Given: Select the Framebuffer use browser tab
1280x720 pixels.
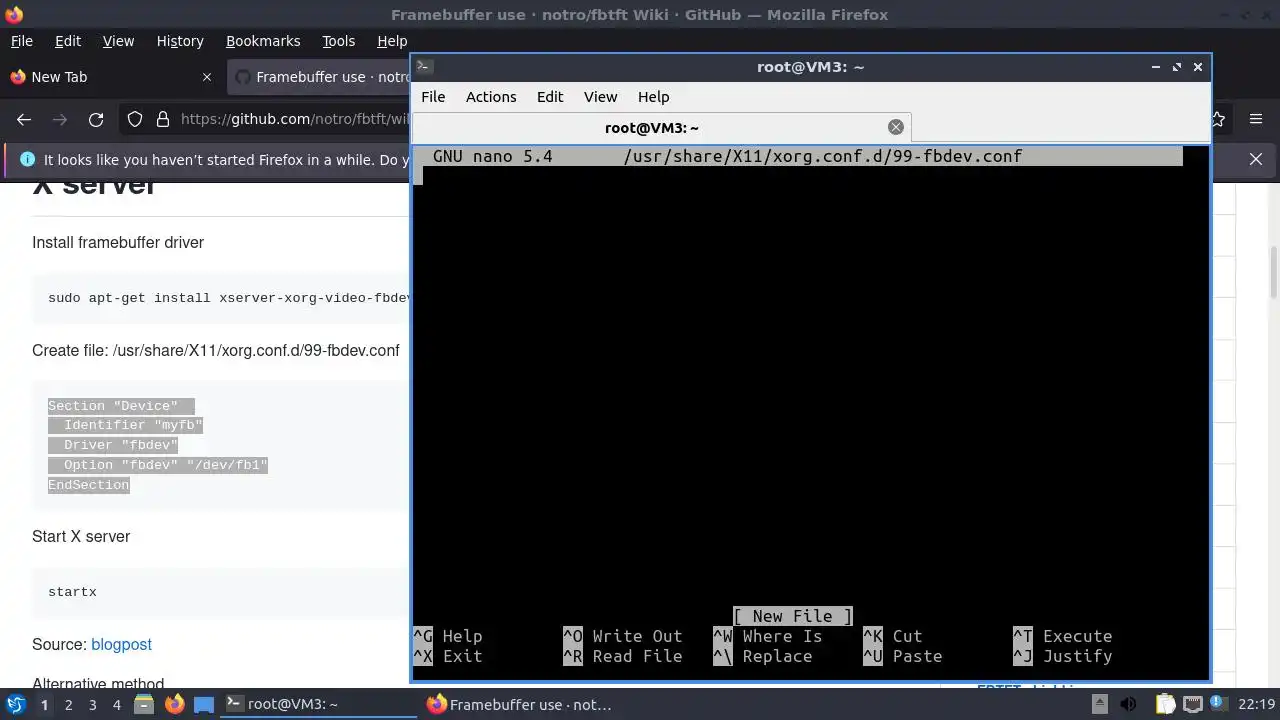Looking at the screenshot, I should [x=318, y=77].
